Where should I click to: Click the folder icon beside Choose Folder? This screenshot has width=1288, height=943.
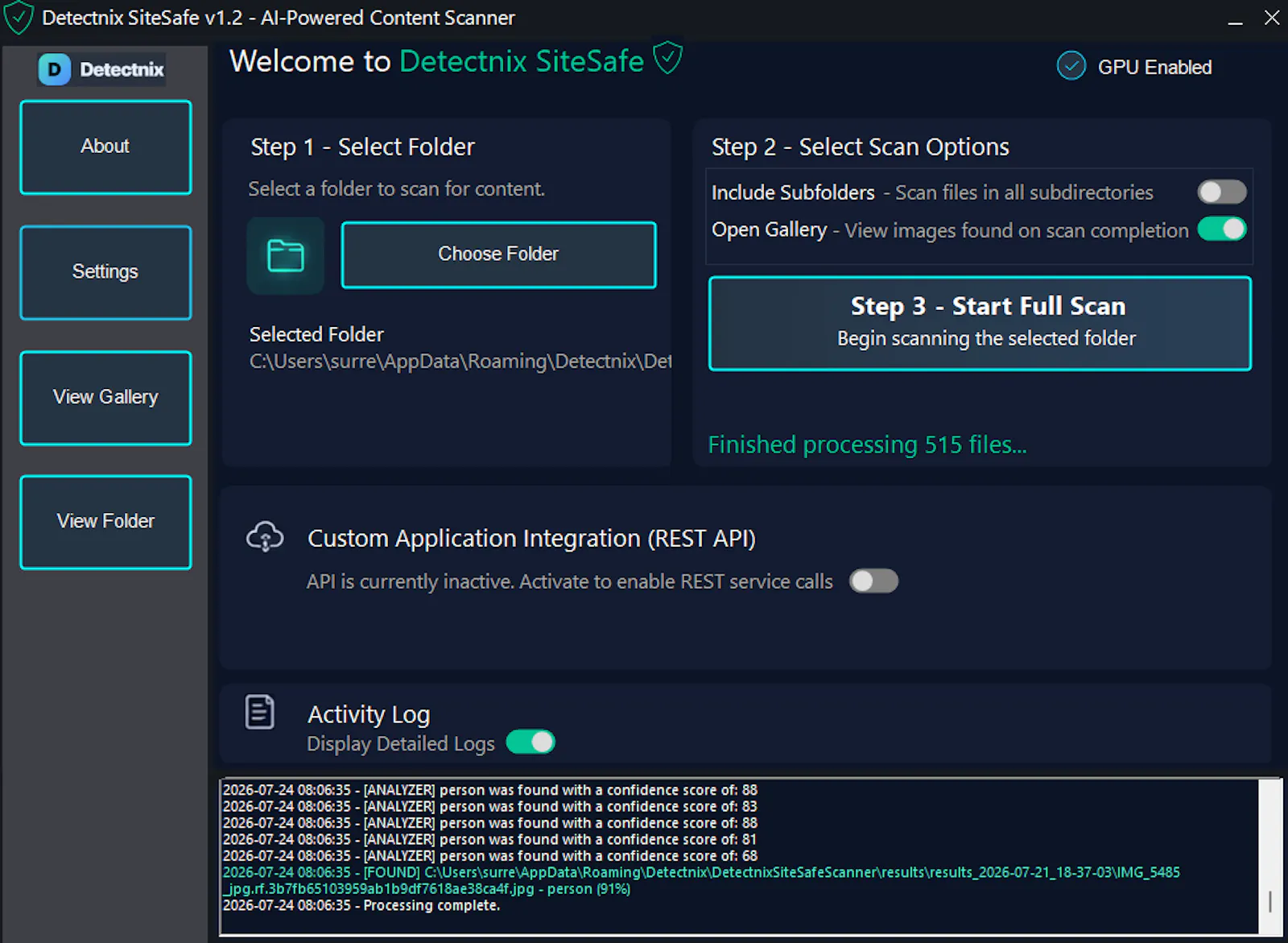click(x=285, y=255)
